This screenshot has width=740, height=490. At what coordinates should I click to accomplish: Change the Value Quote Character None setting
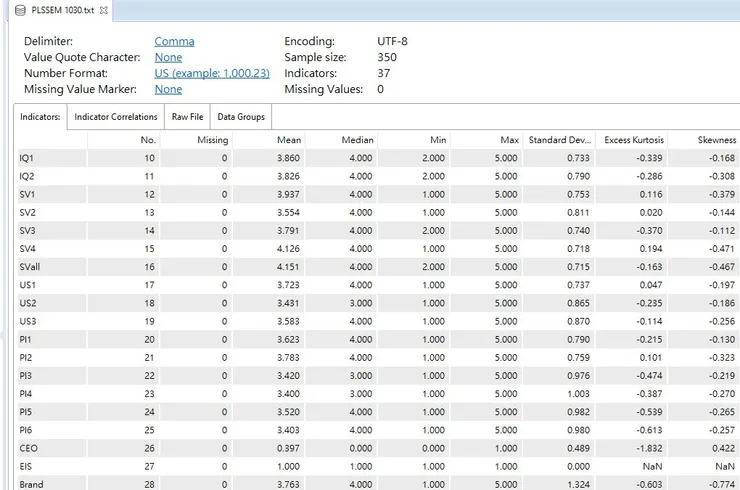coord(168,57)
